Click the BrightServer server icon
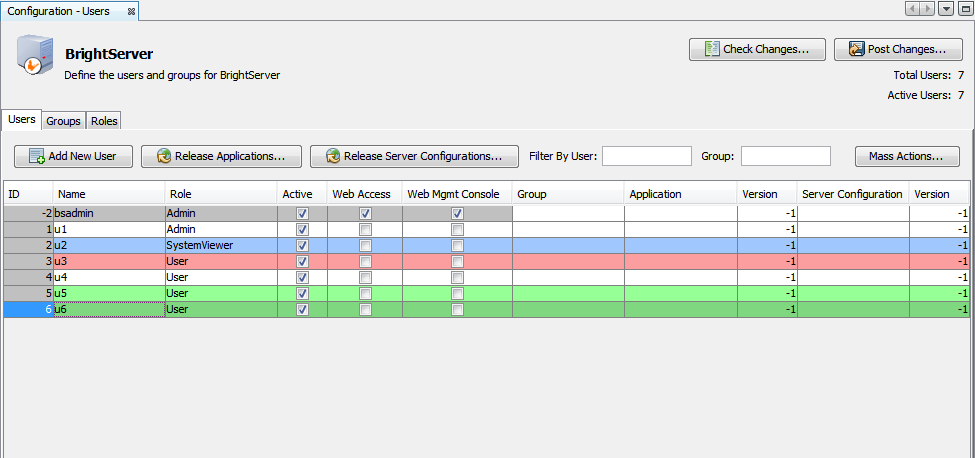975x458 pixels. click(x=33, y=58)
